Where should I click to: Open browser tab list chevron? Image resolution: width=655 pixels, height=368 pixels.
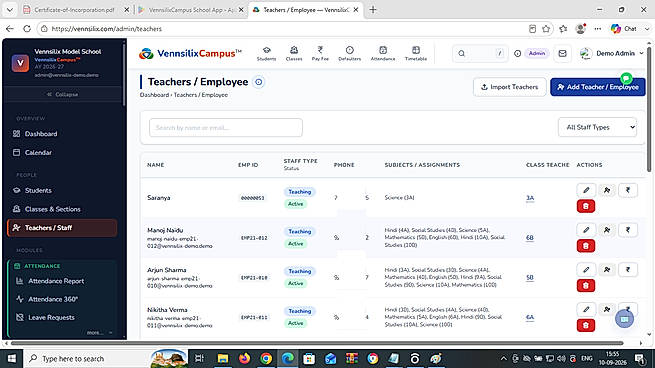10,10
